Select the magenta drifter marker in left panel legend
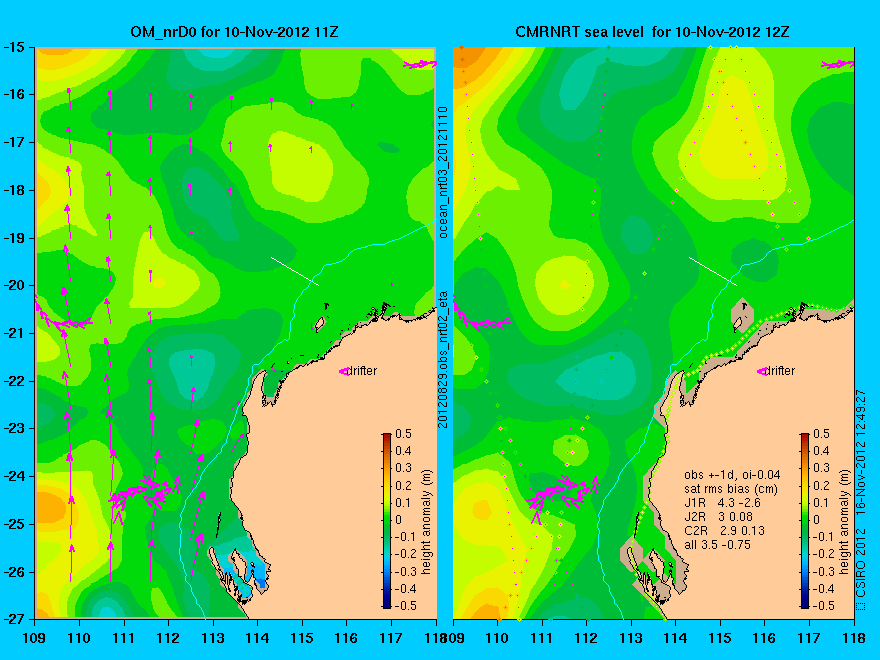Viewport: 880px width, 660px height. pyautogui.click(x=343, y=371)
